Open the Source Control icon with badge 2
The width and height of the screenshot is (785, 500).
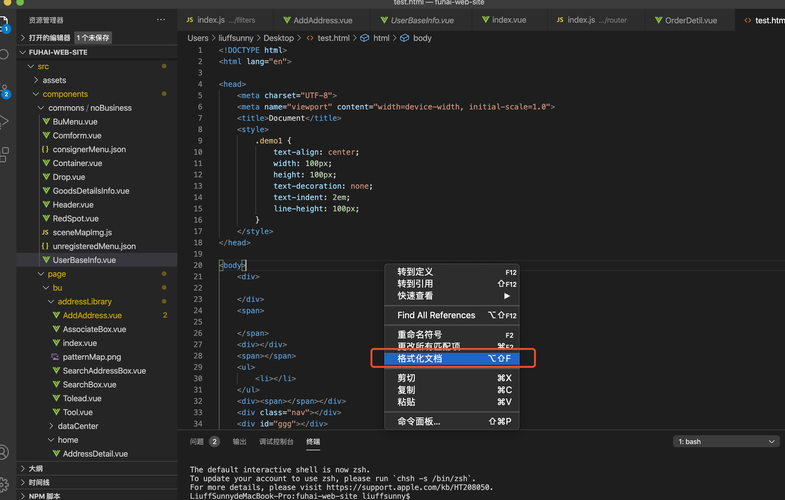5,90
